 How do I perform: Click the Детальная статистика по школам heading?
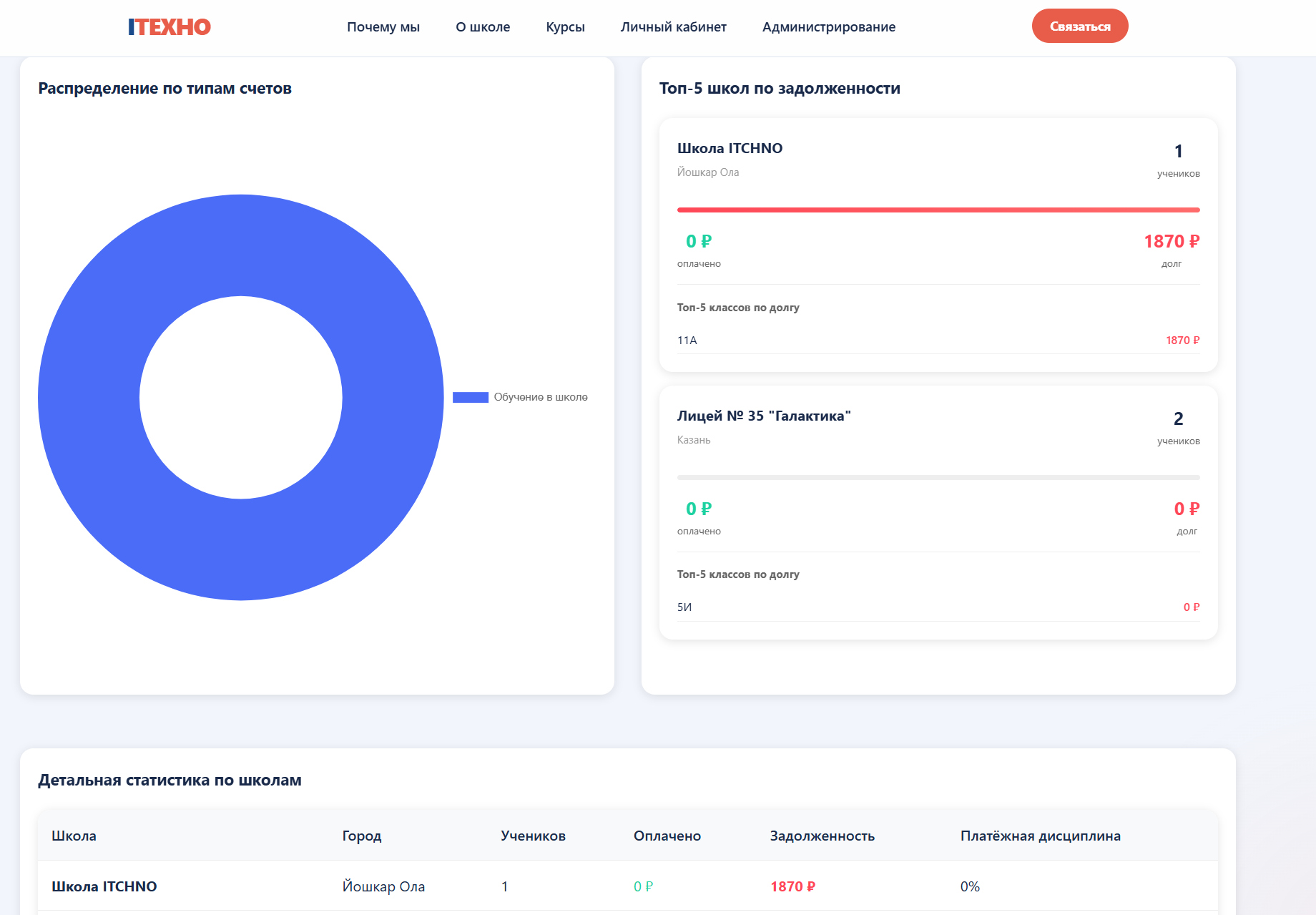(x=170, y=781)
